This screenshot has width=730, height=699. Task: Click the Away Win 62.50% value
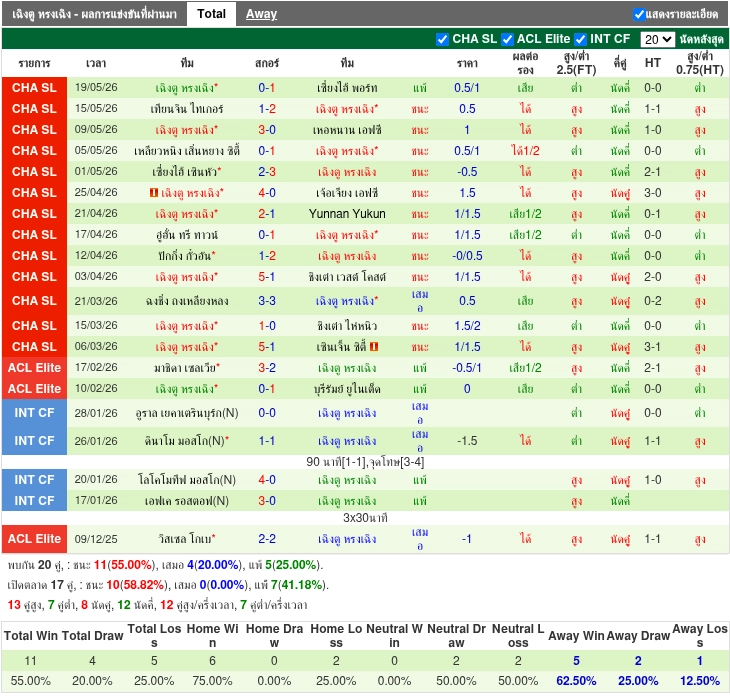(576, 681)
